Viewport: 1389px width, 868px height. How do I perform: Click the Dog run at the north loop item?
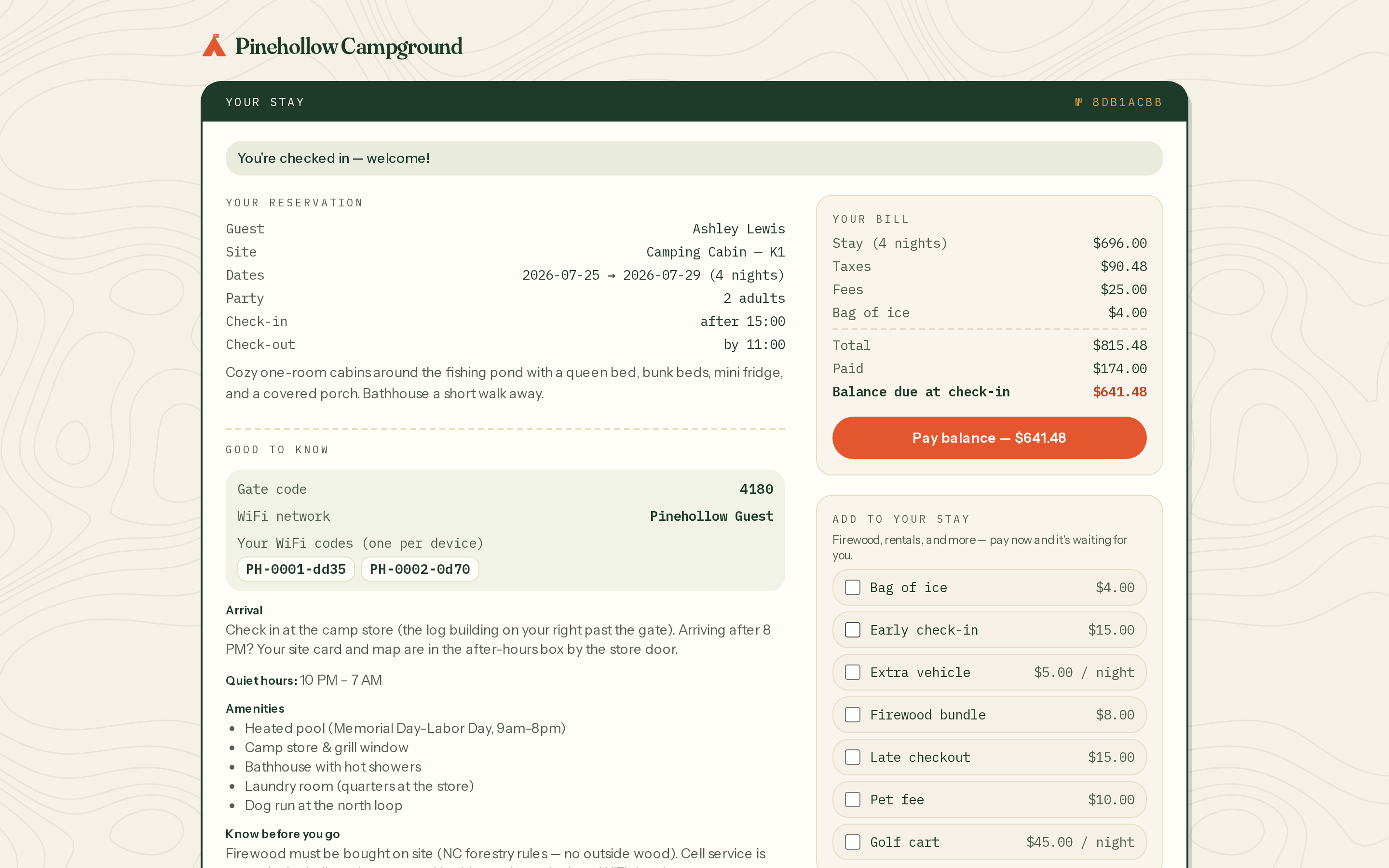(323, 805)
